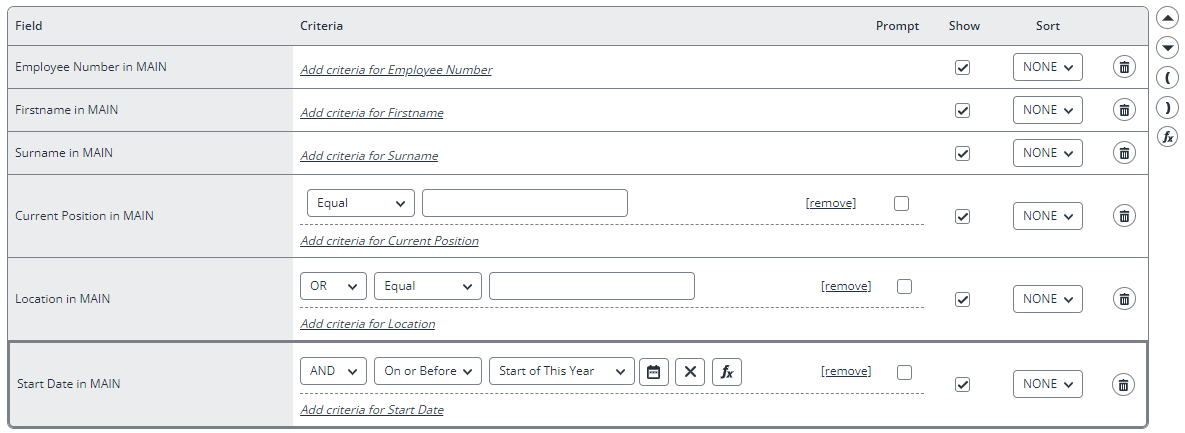
Task: Click the Current Position criteria text field
Action: [x=524, y=203]
